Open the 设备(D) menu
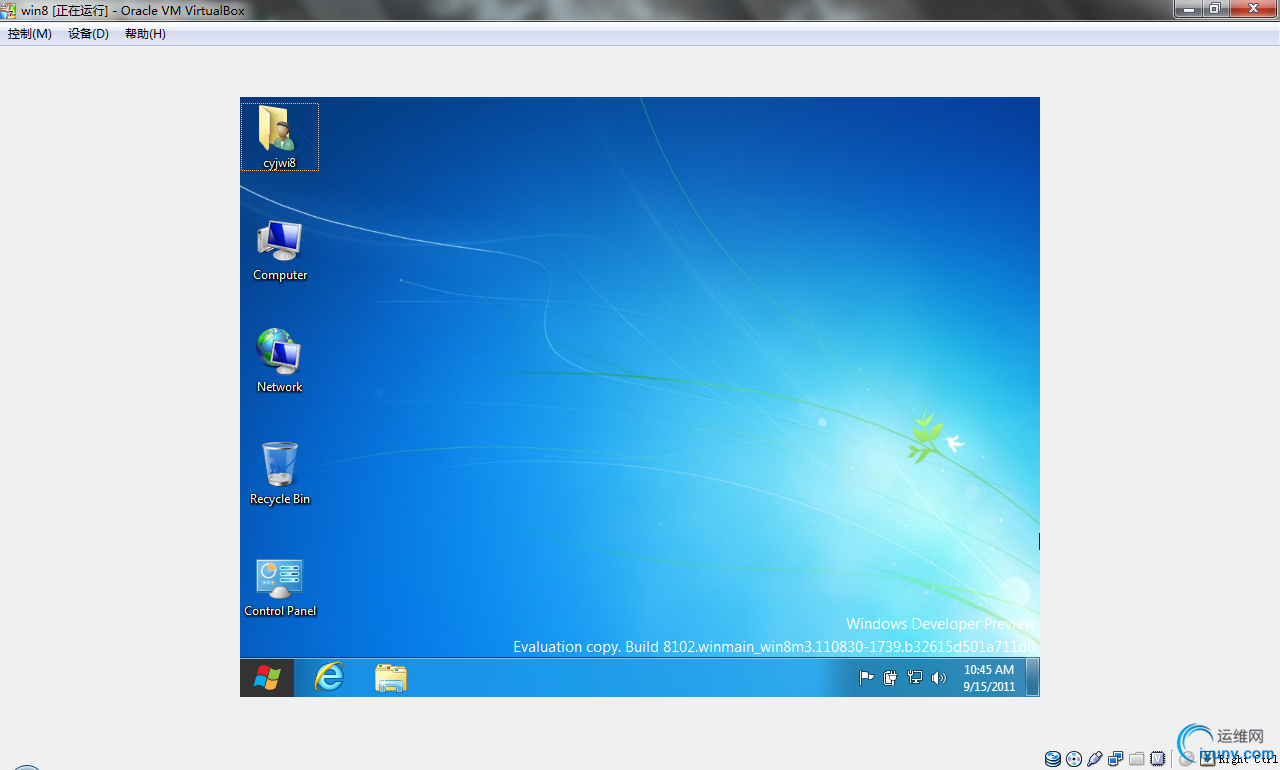Image resolution: width=1280 pixels, height=770 pixels. 88,33
